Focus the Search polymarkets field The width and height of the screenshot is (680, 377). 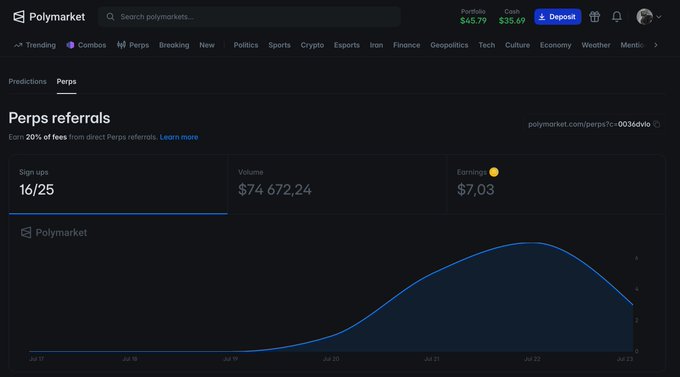point(249,17)
